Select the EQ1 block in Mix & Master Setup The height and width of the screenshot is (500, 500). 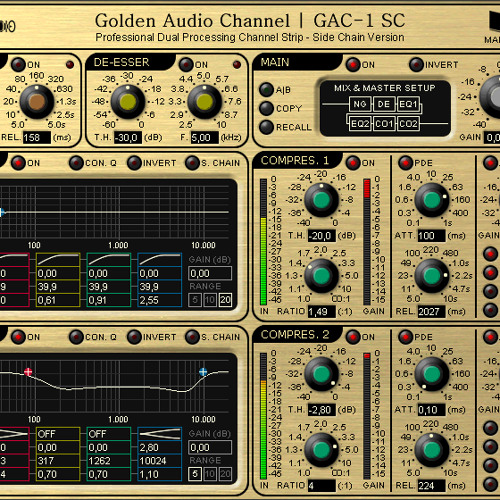pyautogui.click(x=408, y=104)
